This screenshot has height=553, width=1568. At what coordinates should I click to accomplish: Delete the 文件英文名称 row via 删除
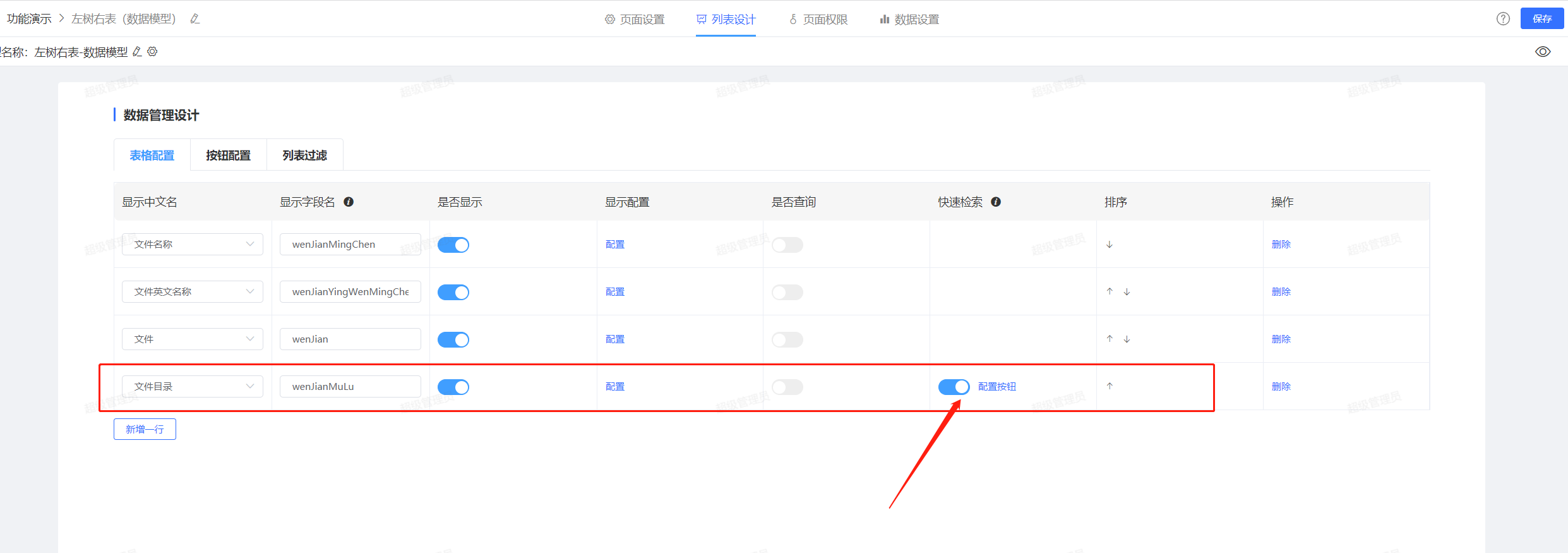(x=1281, y=292)
